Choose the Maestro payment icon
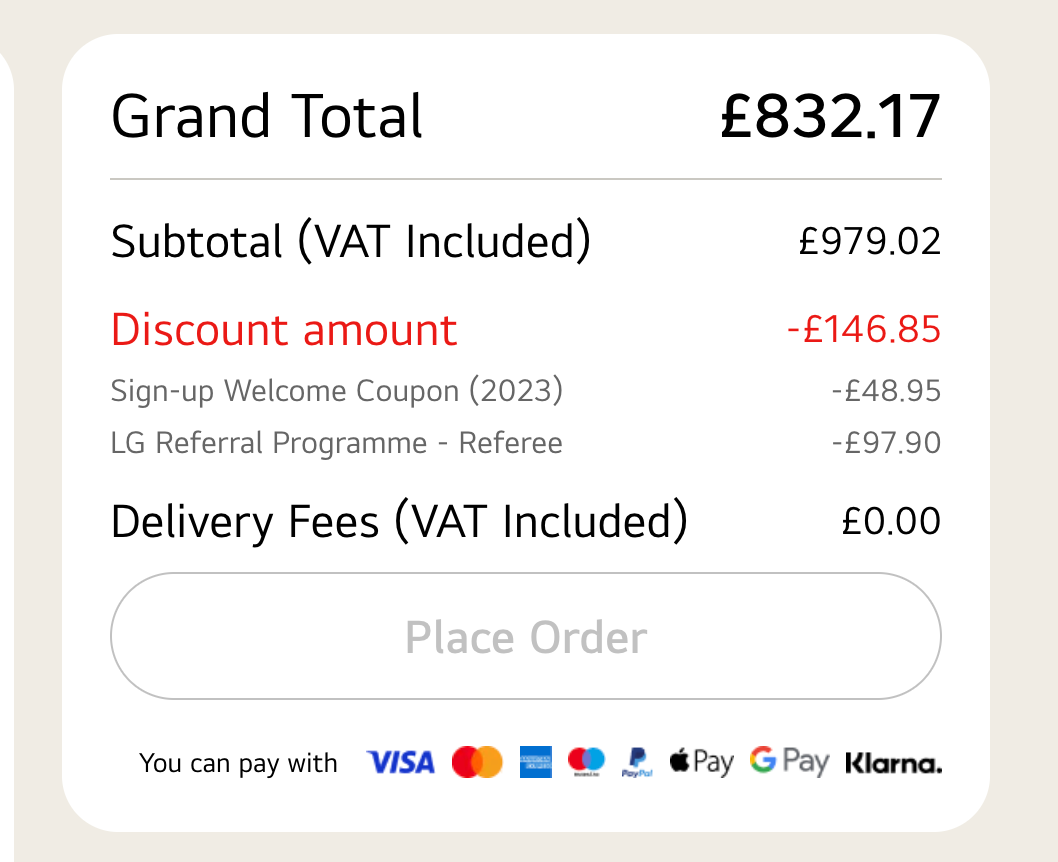Viewport: 1058px width, 862px height. point(586,763)
